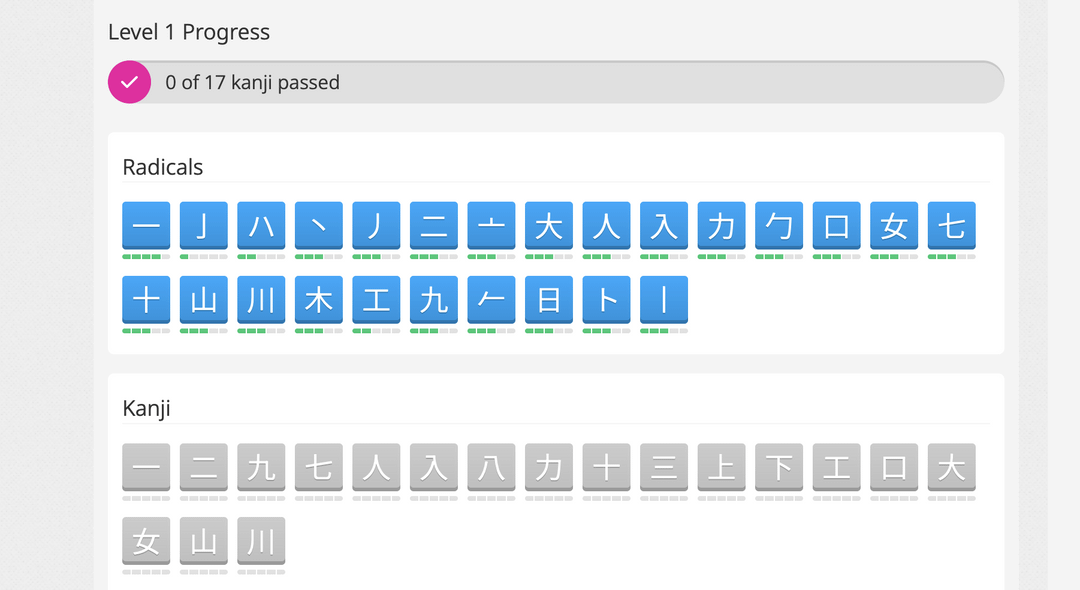1080x590 pixels.
Task: Click the locked 三 kanji tile
Action: tap(663, 467)
